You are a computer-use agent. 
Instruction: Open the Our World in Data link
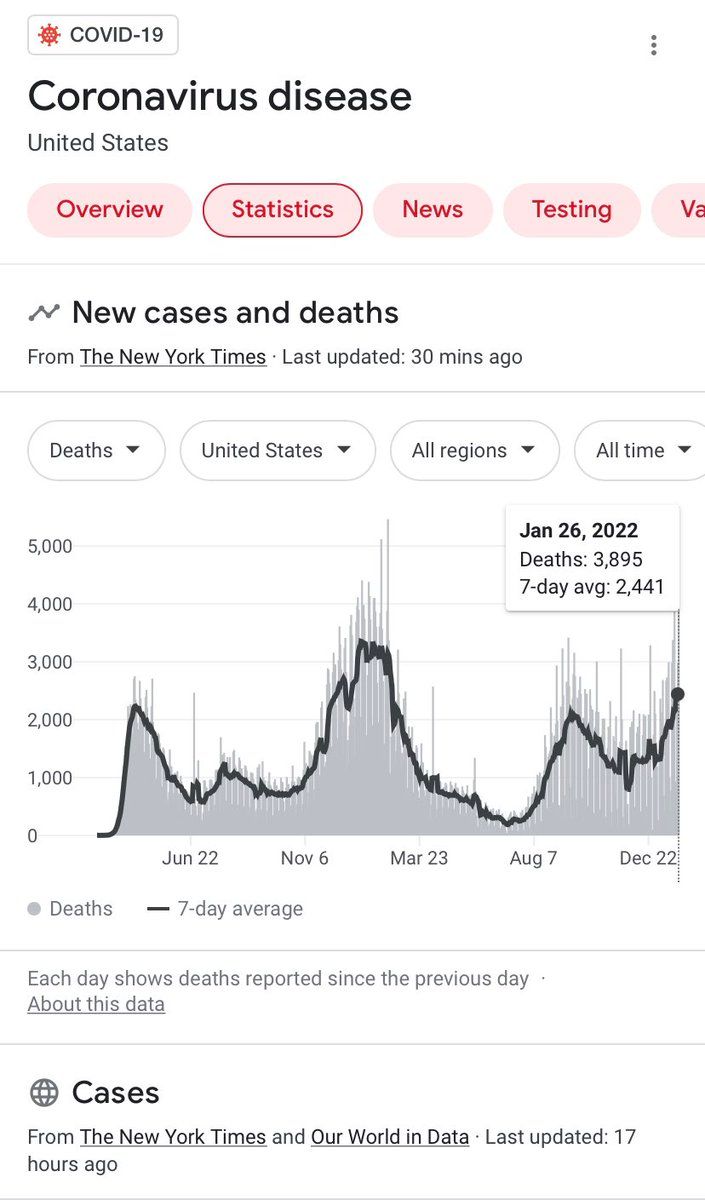[390, 1137]
